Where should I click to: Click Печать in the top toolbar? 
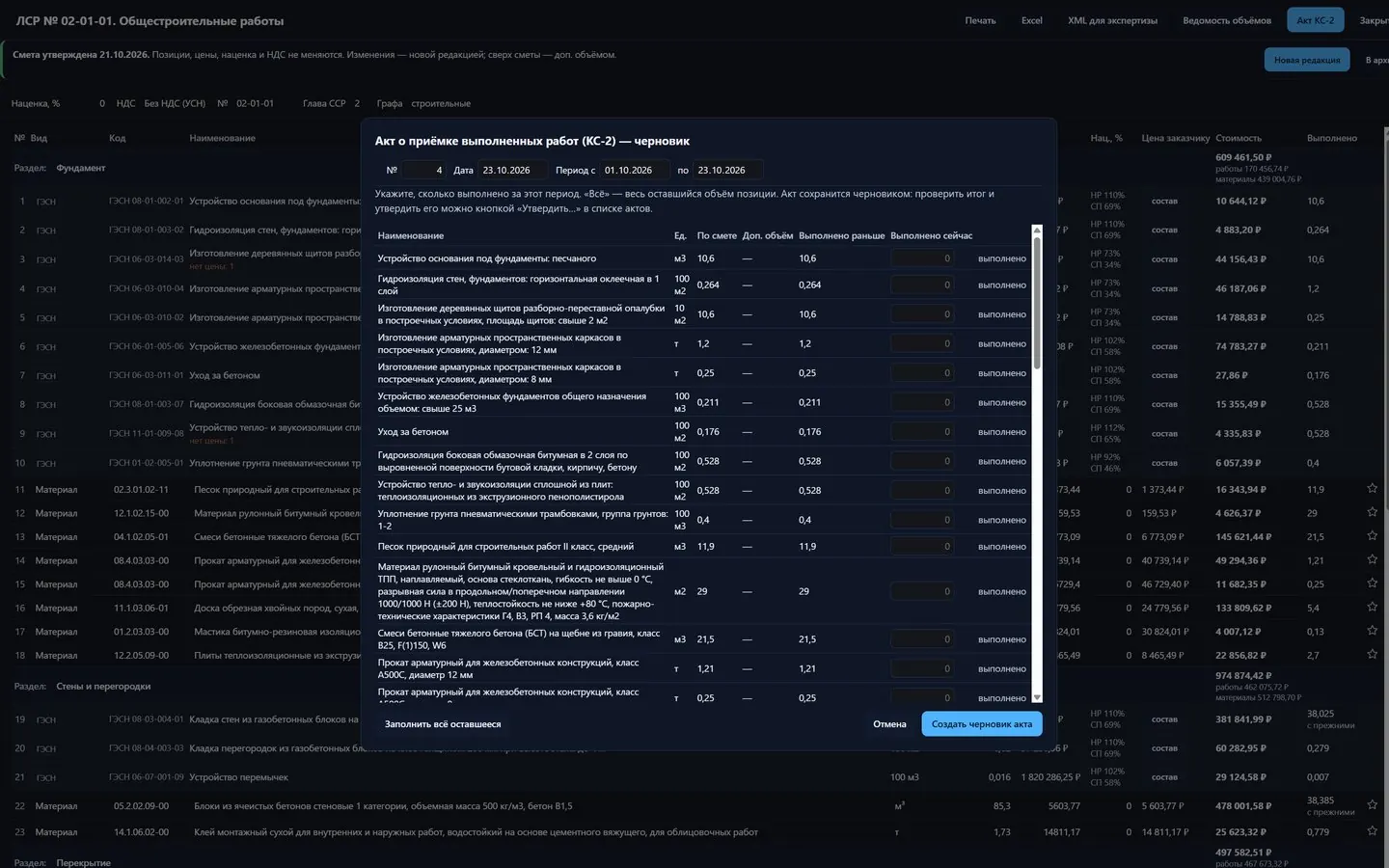980,20
